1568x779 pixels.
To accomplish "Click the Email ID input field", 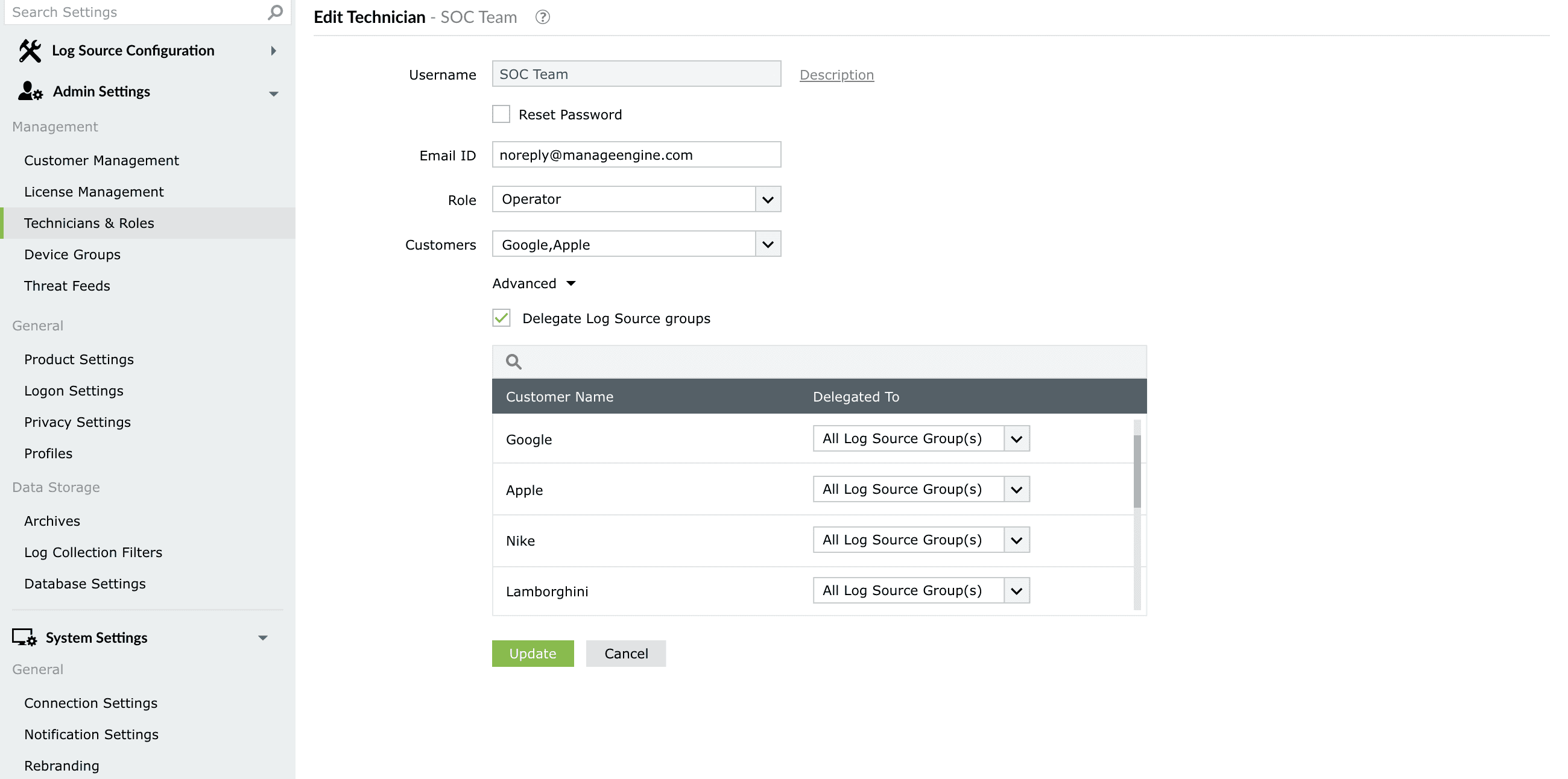I will (636, 155).
